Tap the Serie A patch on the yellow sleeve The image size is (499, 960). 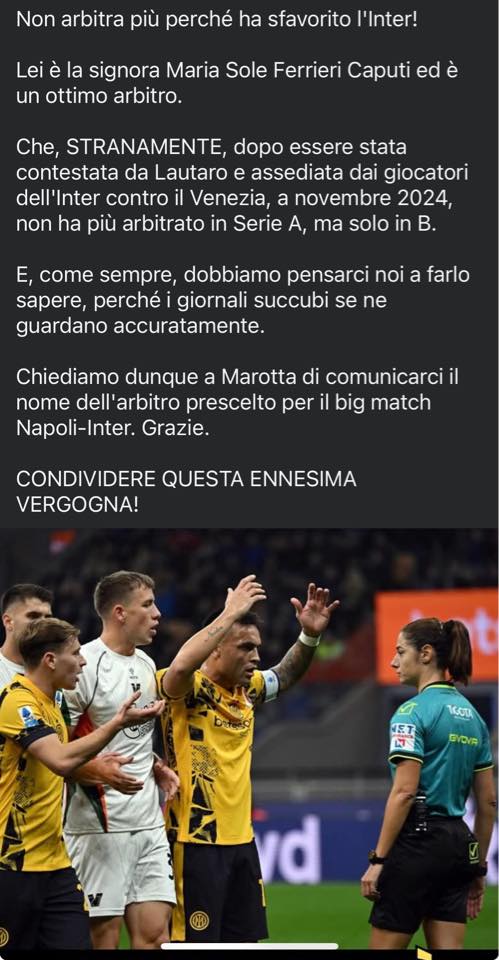tap(29, 716)
